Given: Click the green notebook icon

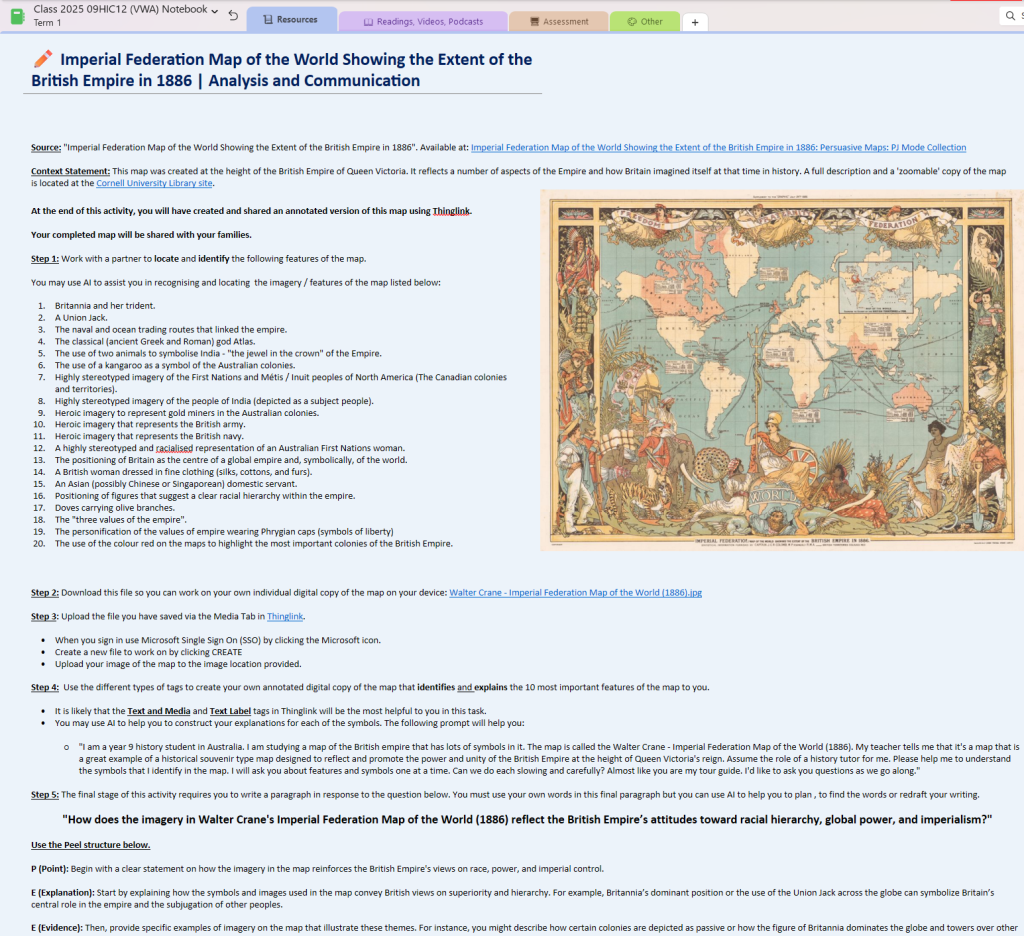Looking at the screenshot, I should [17, 15].
